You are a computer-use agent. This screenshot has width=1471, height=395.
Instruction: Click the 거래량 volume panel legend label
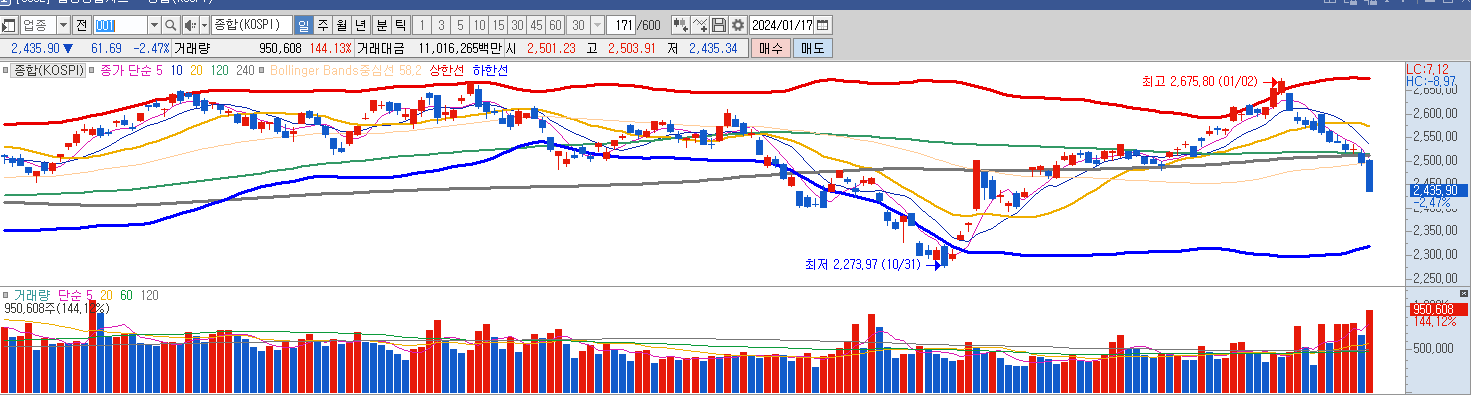tap(32, 295)
